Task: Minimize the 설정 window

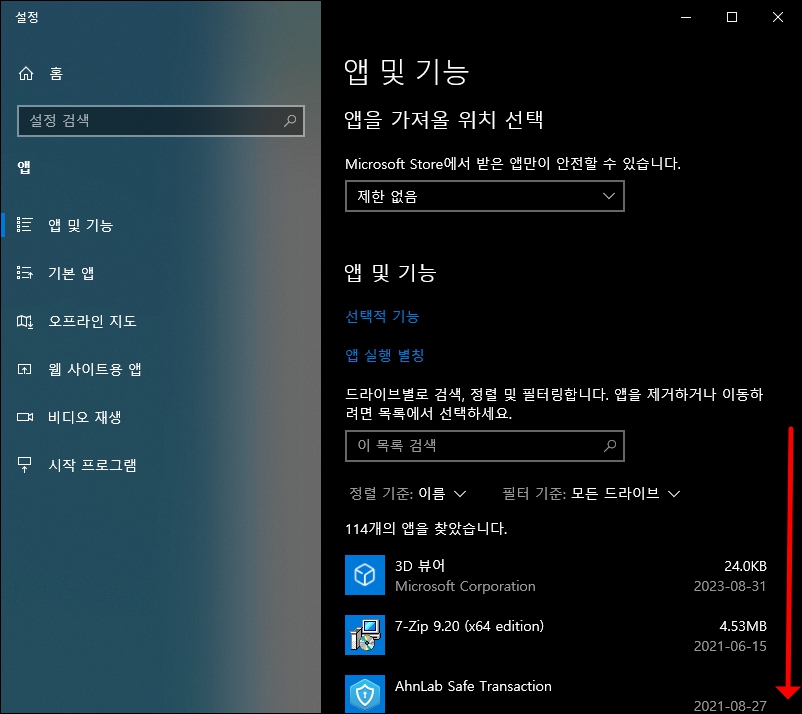Action: tap(686, 17)
